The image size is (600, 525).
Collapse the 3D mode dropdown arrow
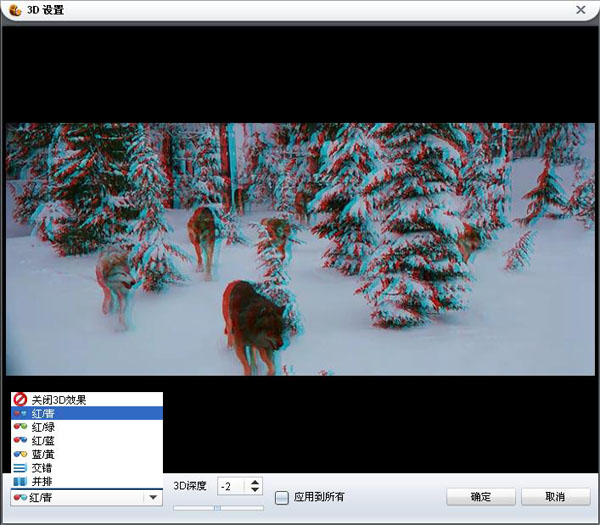(x=153, y=497)
